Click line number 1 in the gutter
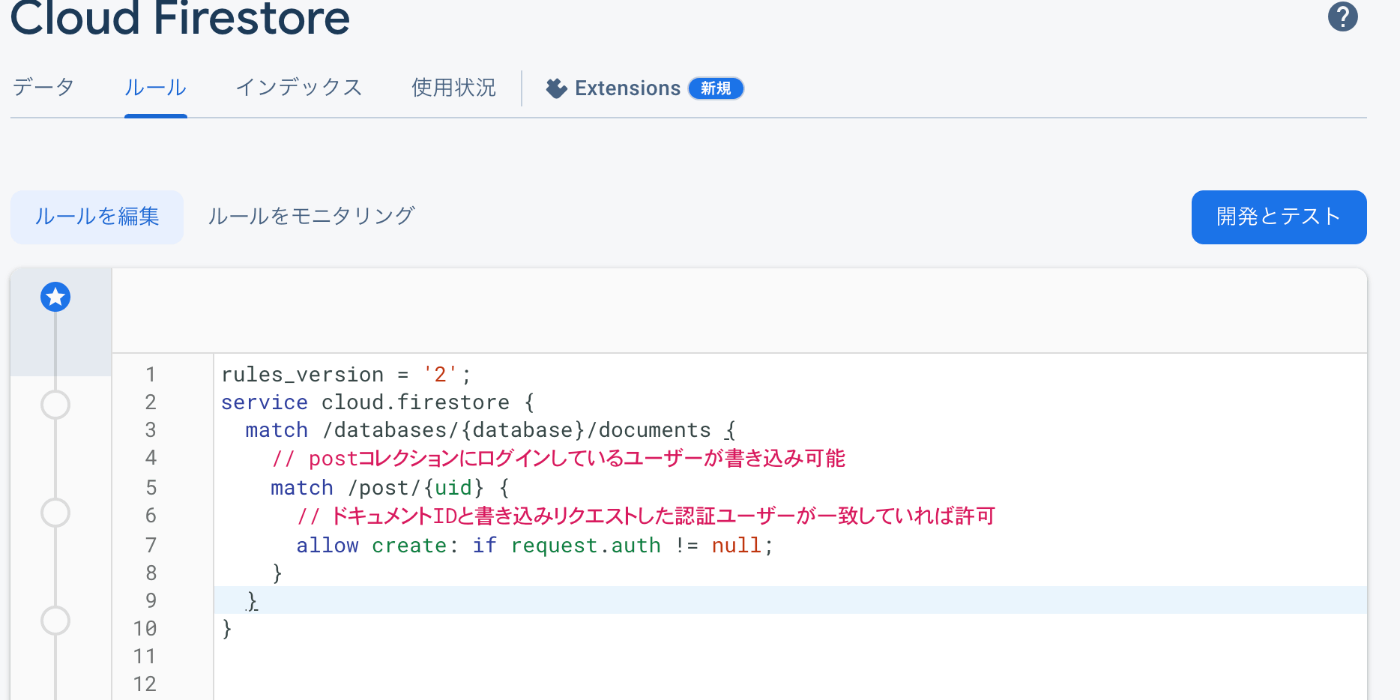The height and width of the screenshot is (700, 1400). pyautogui.click(x=151, y=374)
